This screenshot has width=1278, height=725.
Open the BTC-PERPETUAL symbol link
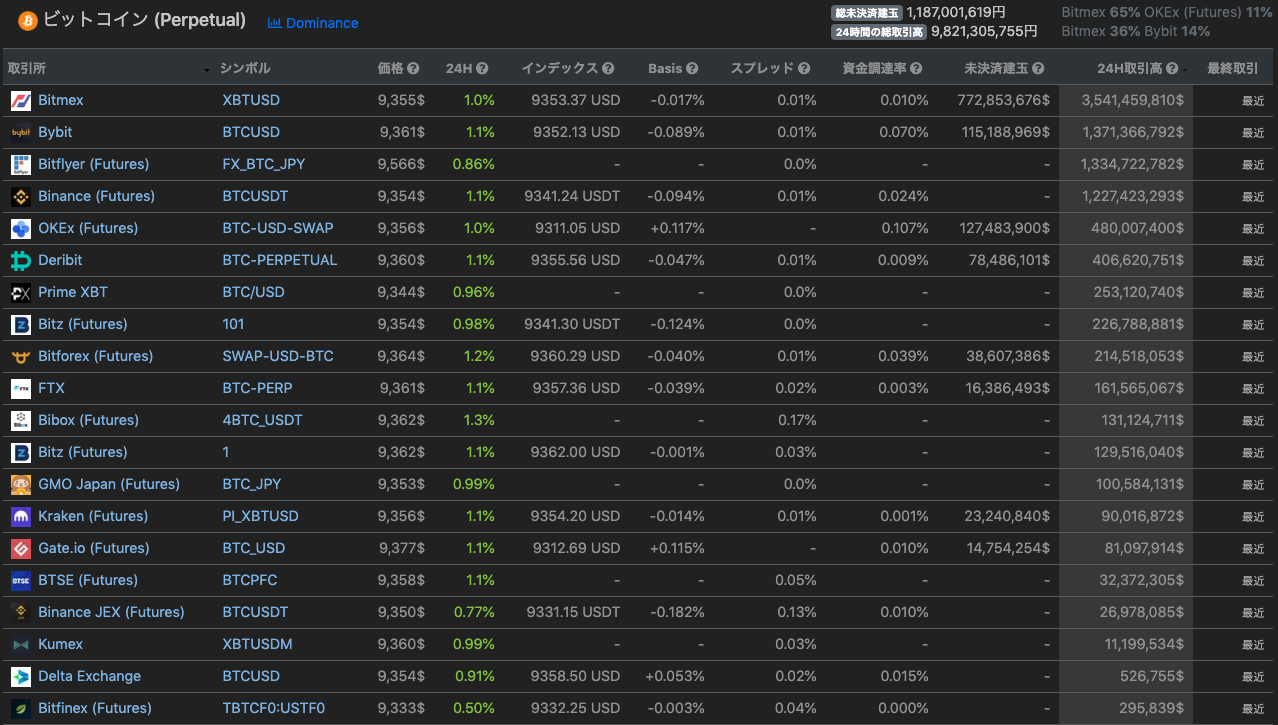(x=279, y=260)
